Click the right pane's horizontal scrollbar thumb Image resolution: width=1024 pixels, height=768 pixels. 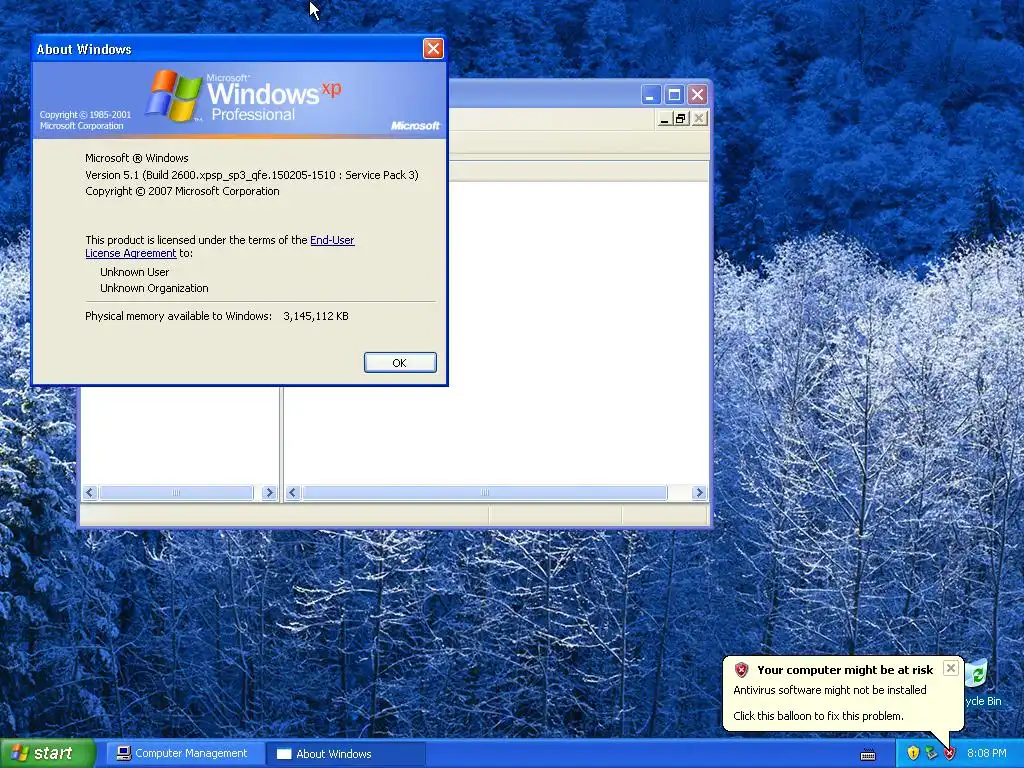pos(485,493)
